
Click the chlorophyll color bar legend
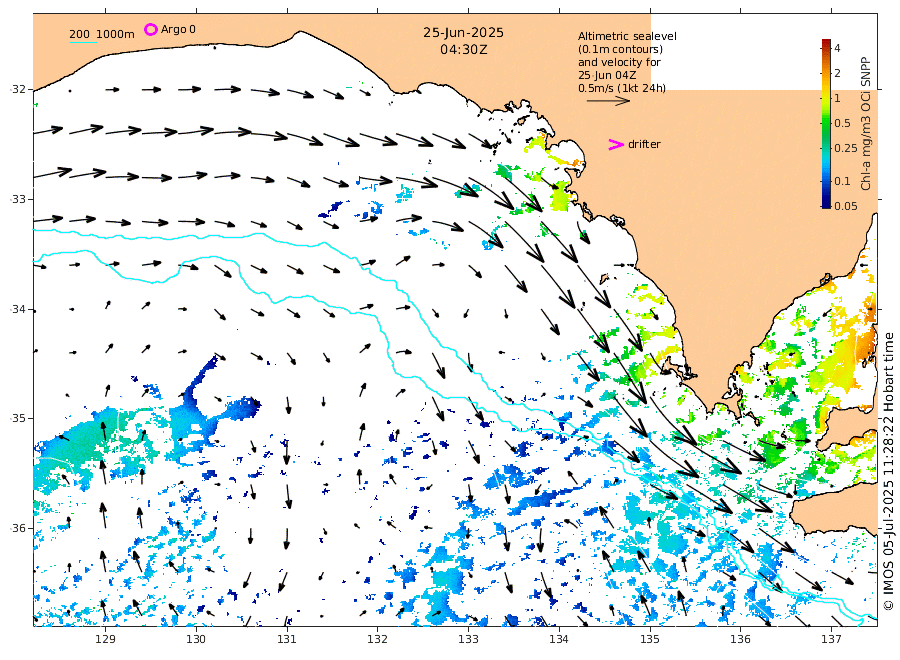coord(826,123)
